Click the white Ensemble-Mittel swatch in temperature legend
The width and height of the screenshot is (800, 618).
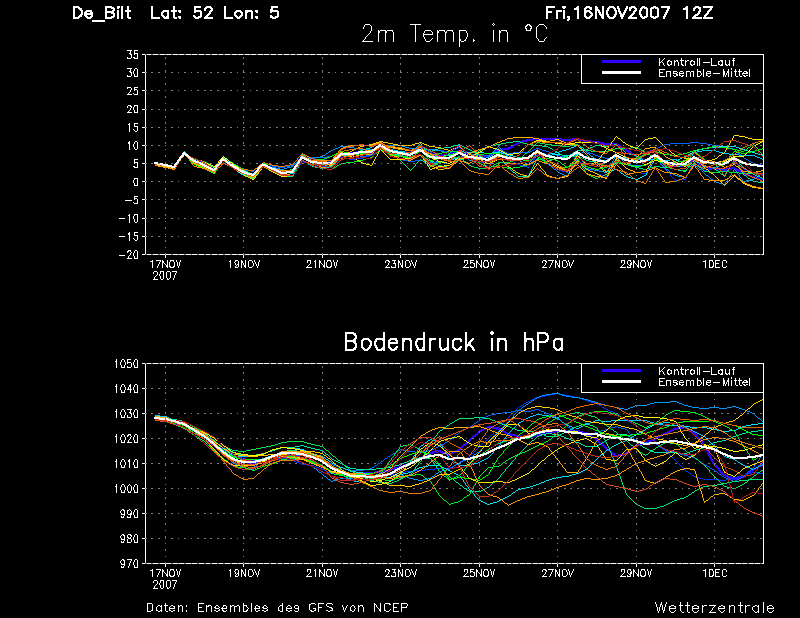(x=621, y=73)
